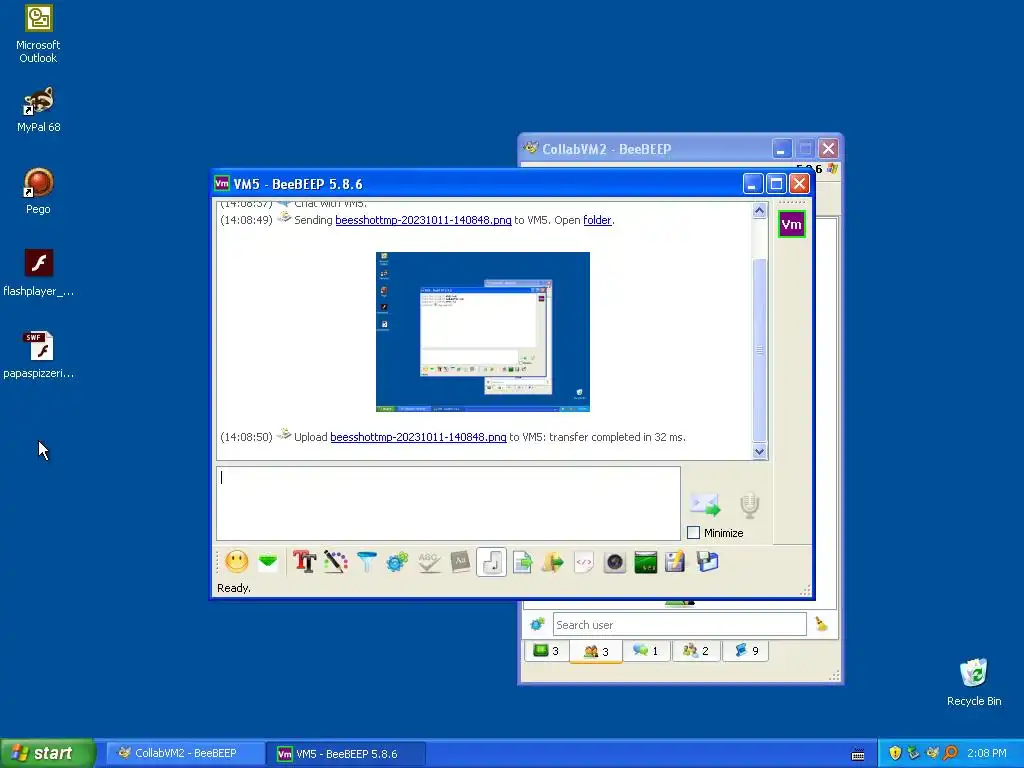The width and height of the screenshot is (1024, 768).
Task: Select papaspizzeri SWF file icon
Action: pos(39,355)
